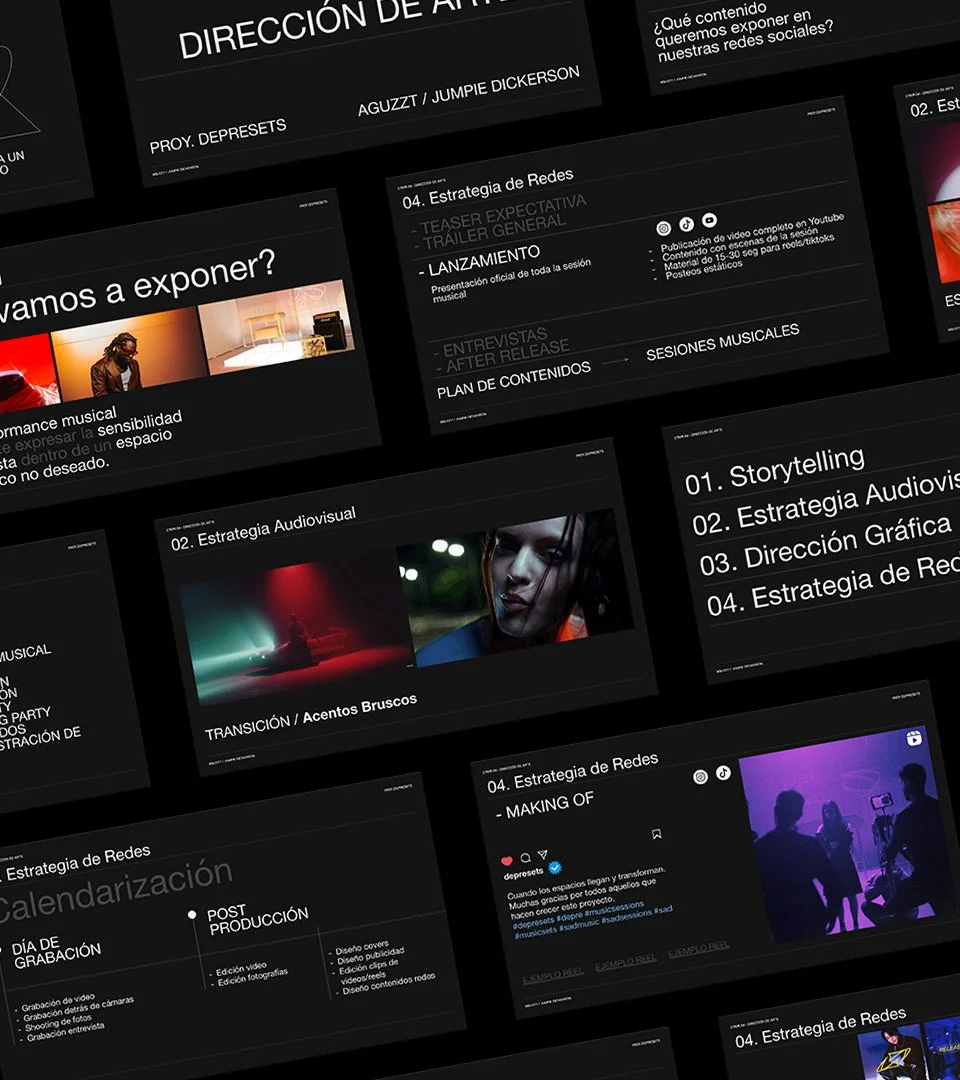Select the dimmed 'TEASER EXPECTATIVA' item
This screenshot has width=960, height=1080.
[x=500, y=215]
